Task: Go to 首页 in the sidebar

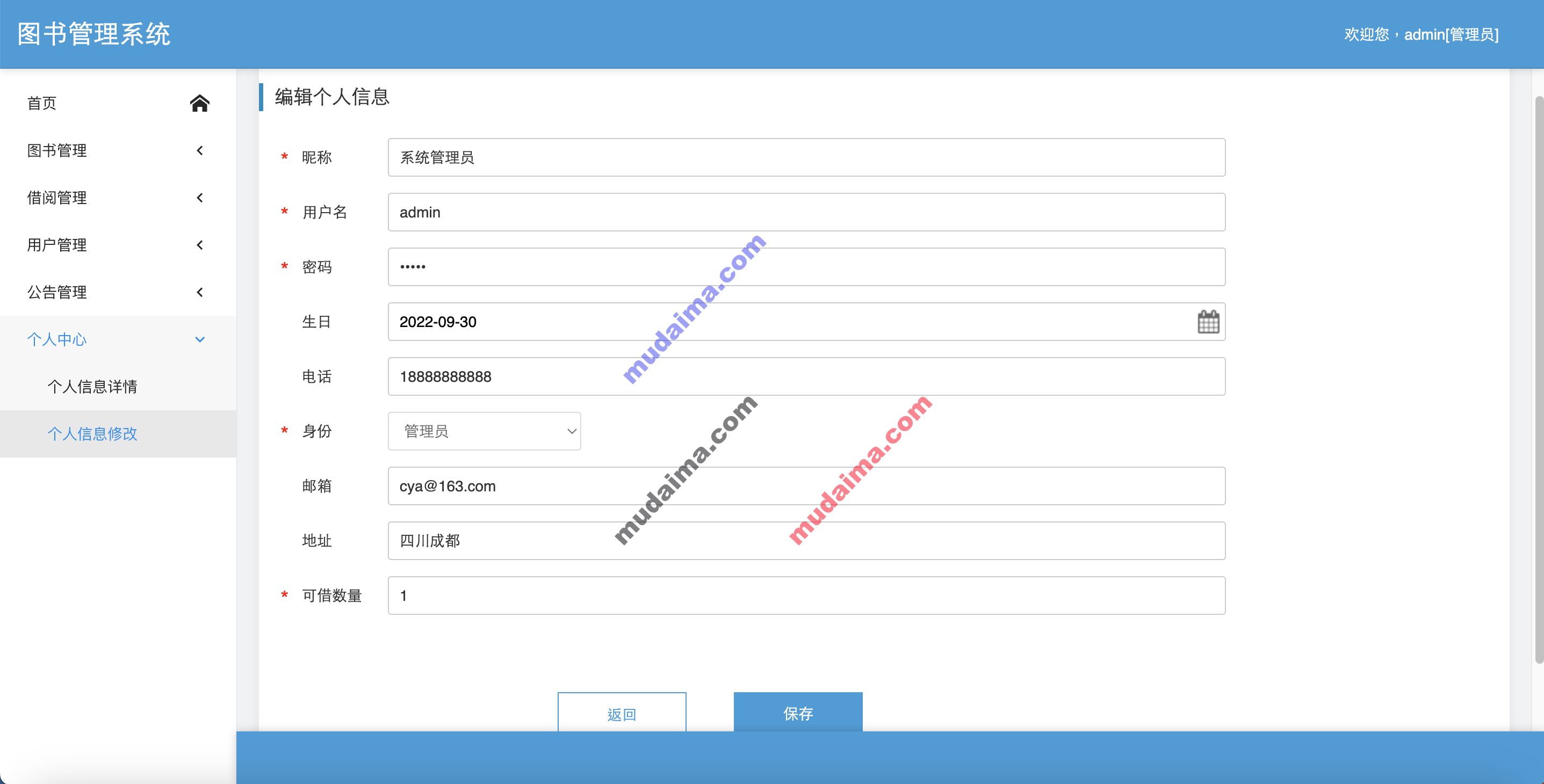Action: click(x=118, y=103)
